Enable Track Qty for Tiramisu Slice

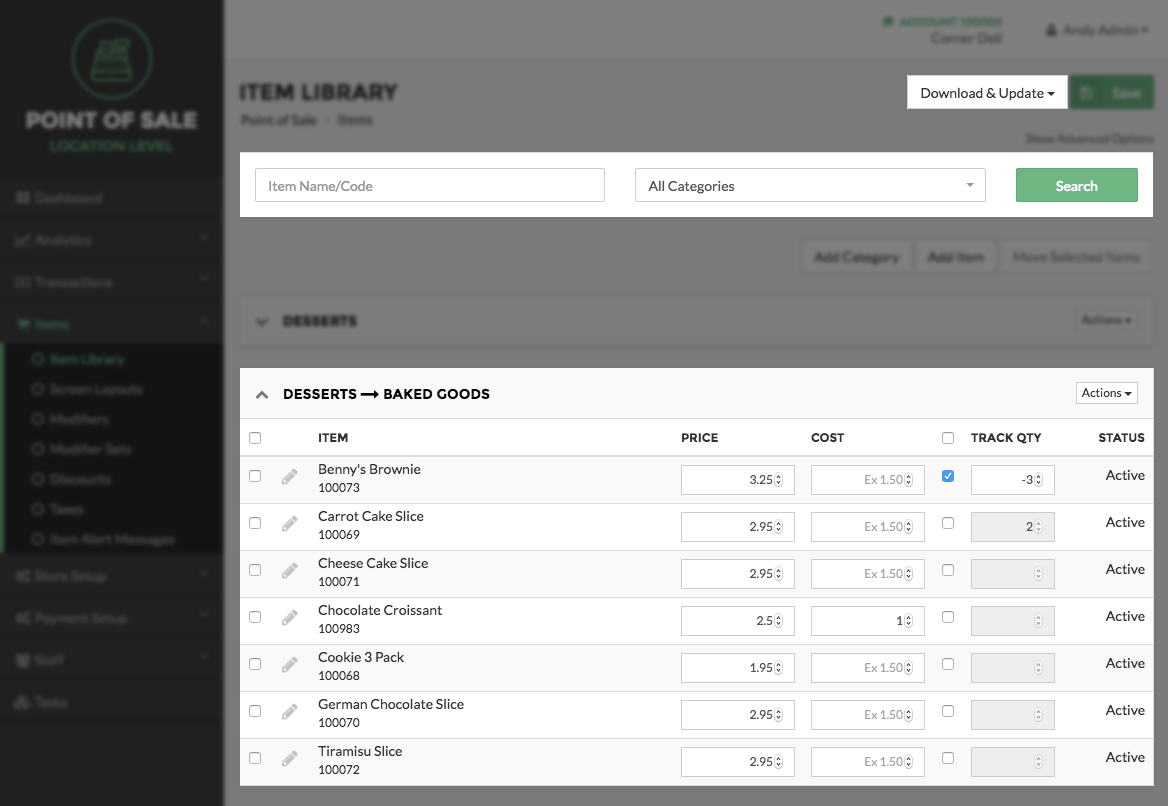tap(948, 758)
